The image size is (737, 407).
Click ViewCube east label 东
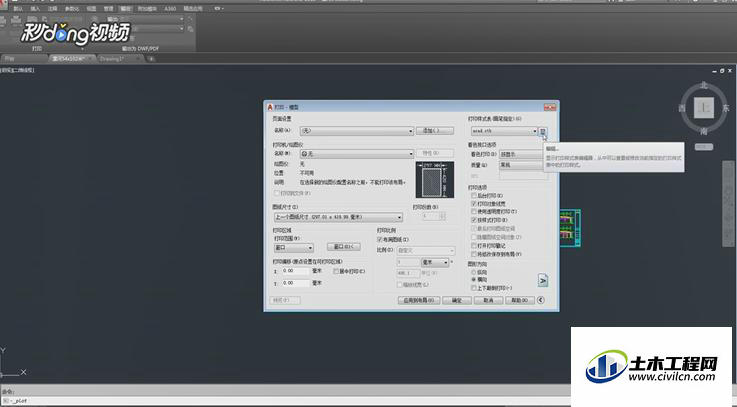point(726,108)
